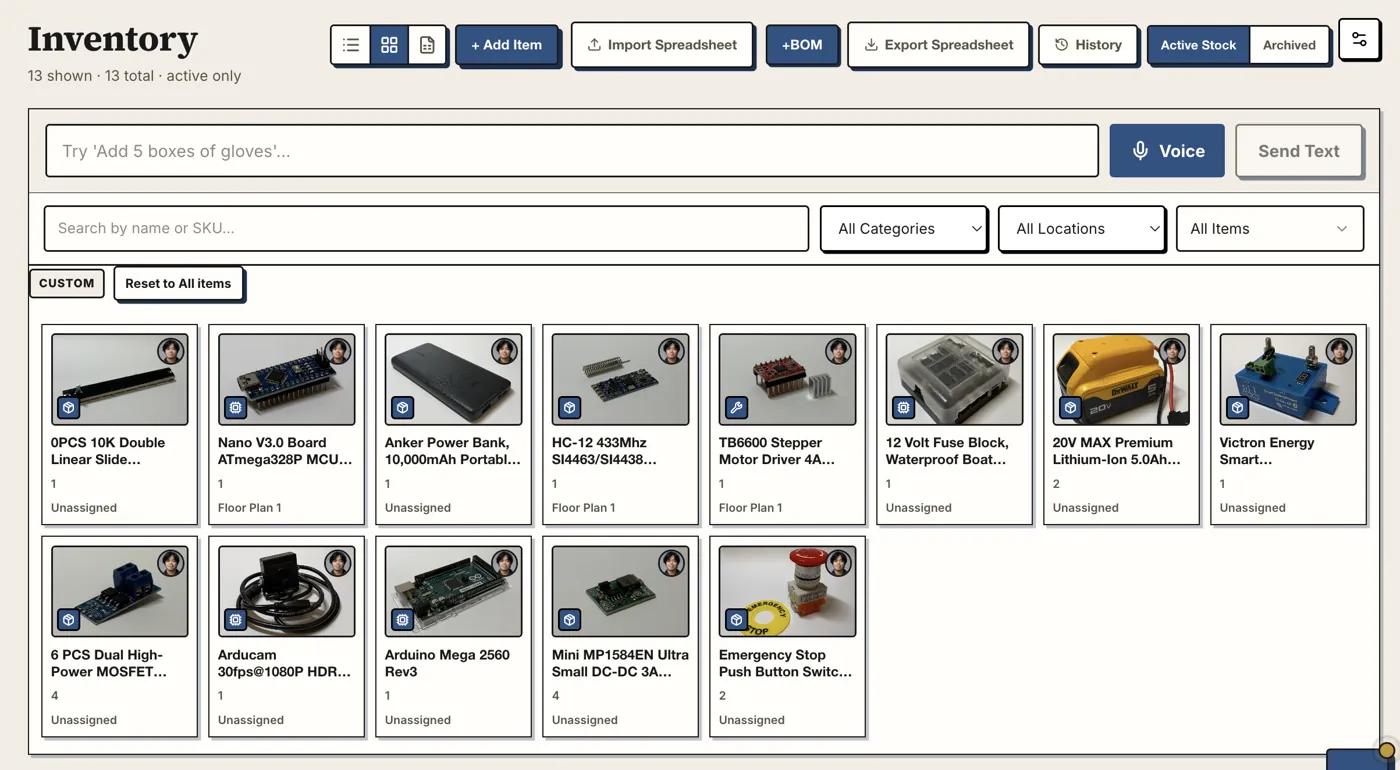Open All Items dropdown
The height and width of the screenshot is (770, 1400).
coord(1270,228)
